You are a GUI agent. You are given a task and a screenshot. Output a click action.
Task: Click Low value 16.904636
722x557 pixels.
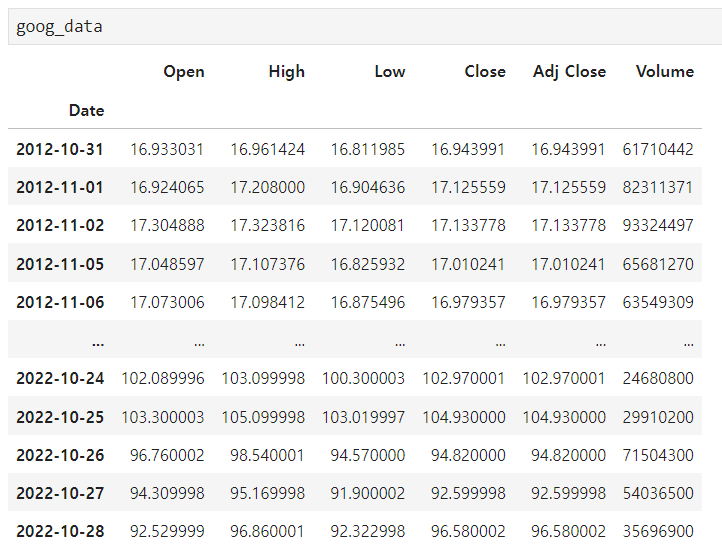[368, 187]
